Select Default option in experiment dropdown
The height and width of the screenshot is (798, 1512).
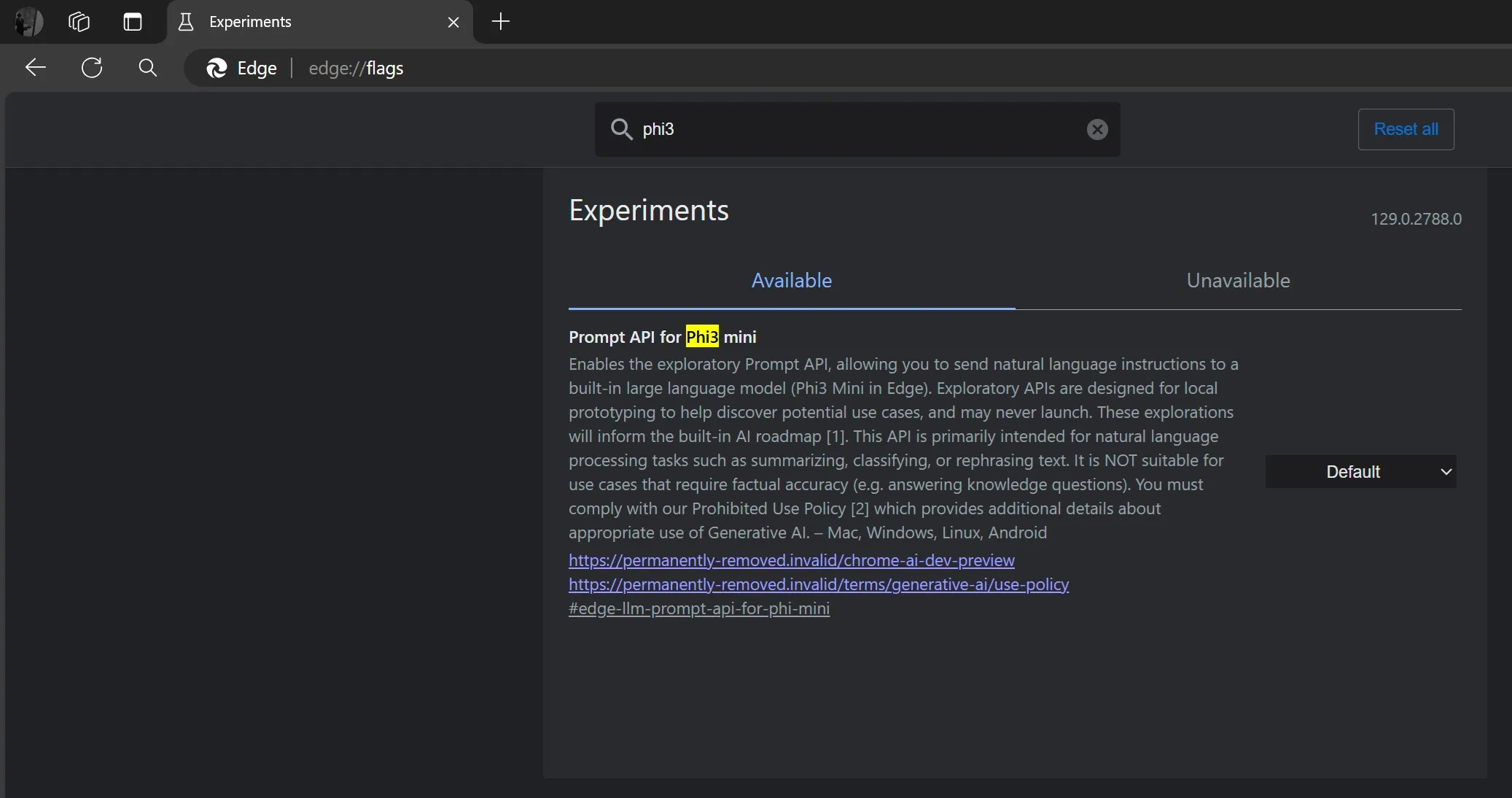[x=1361, y=471]
